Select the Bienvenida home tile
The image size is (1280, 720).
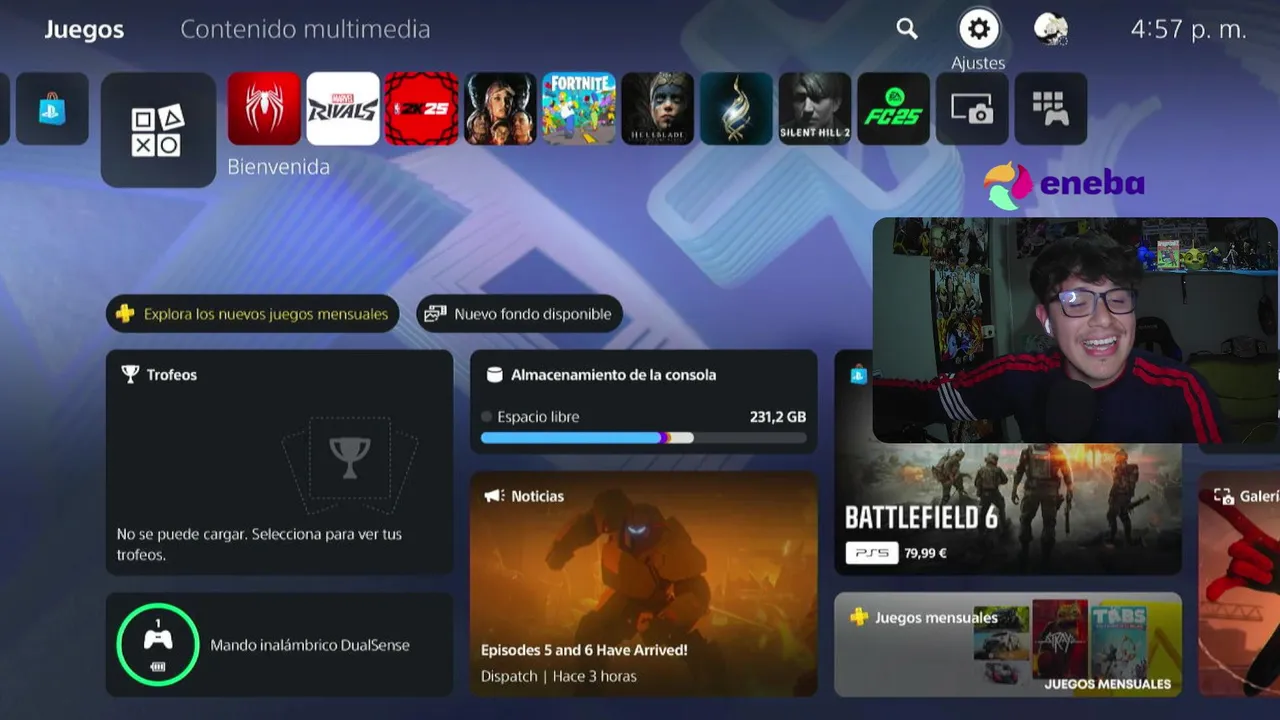click(158, 130)
